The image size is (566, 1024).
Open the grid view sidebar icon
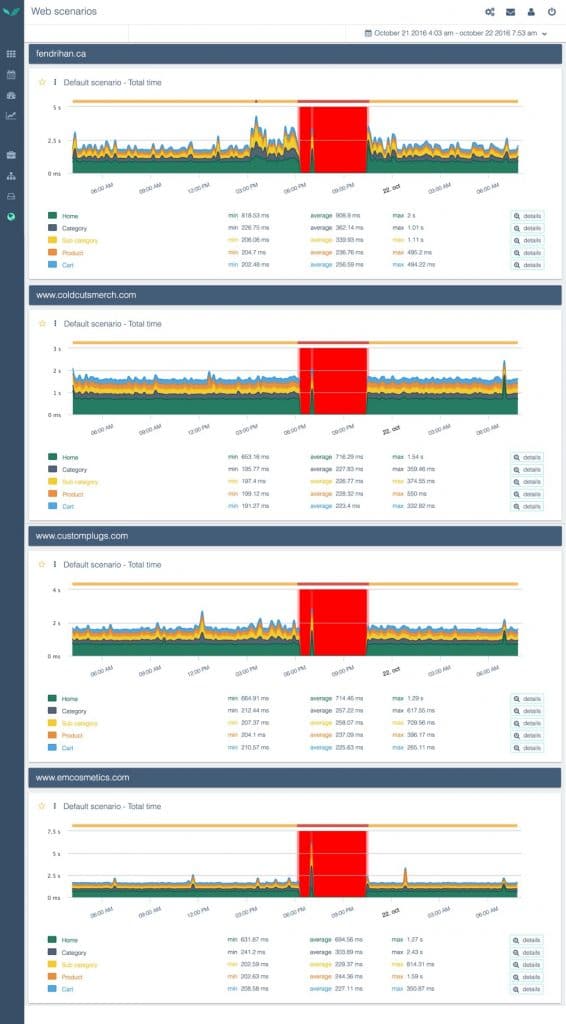coord(11,54)
